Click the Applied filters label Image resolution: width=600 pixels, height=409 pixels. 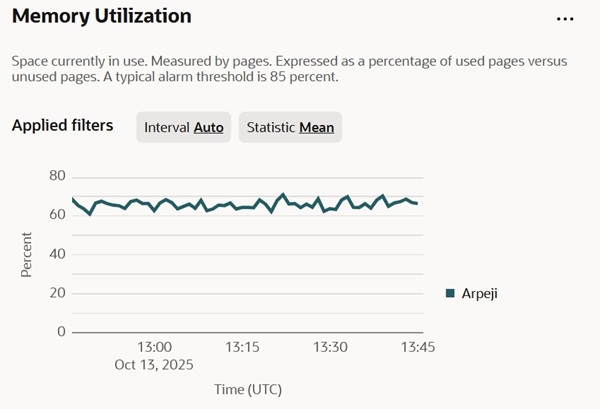62,126
